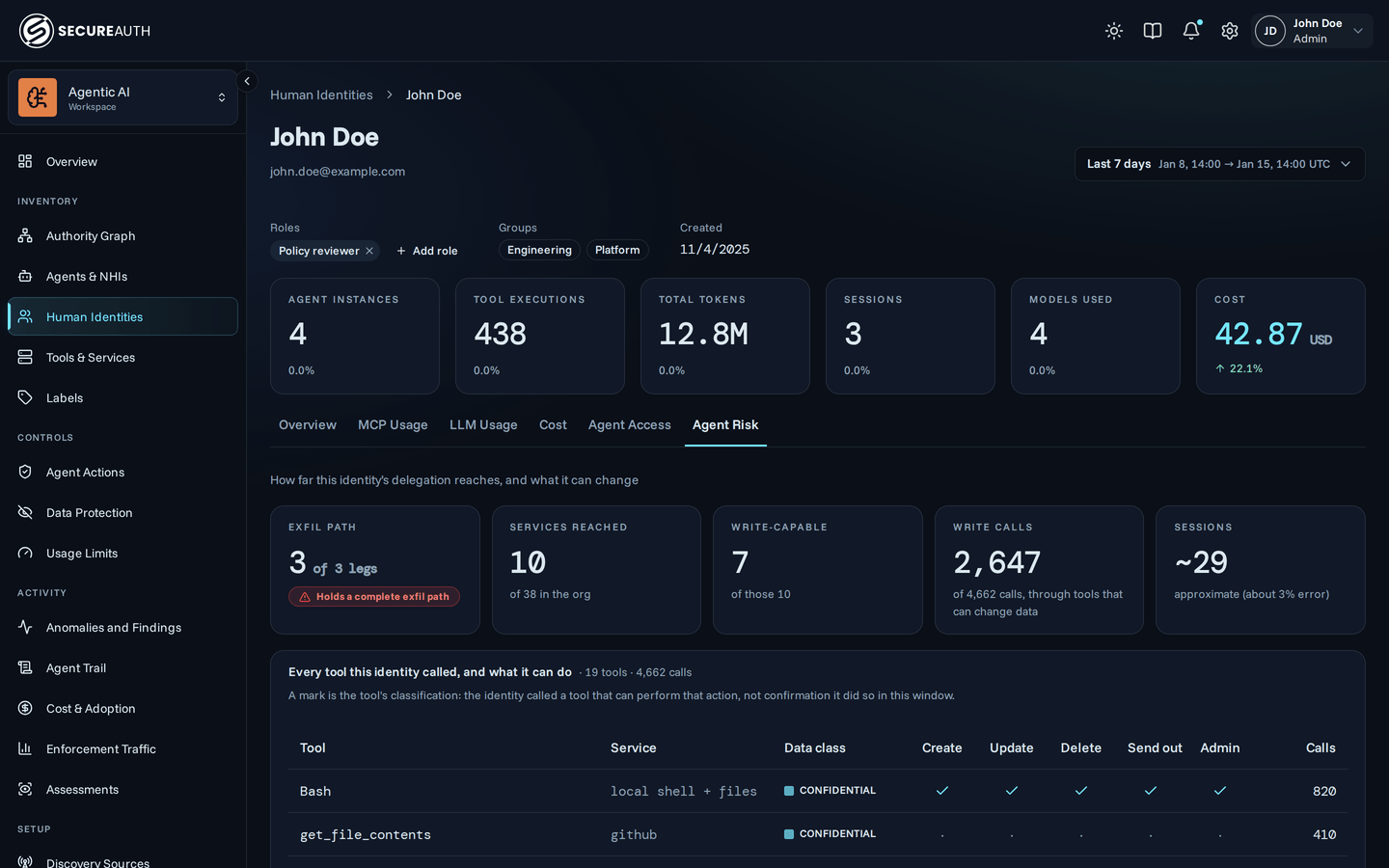This screenshot has height=868, width=1389.
Task: Open the documentation book icon
Action: [1153, 31]
